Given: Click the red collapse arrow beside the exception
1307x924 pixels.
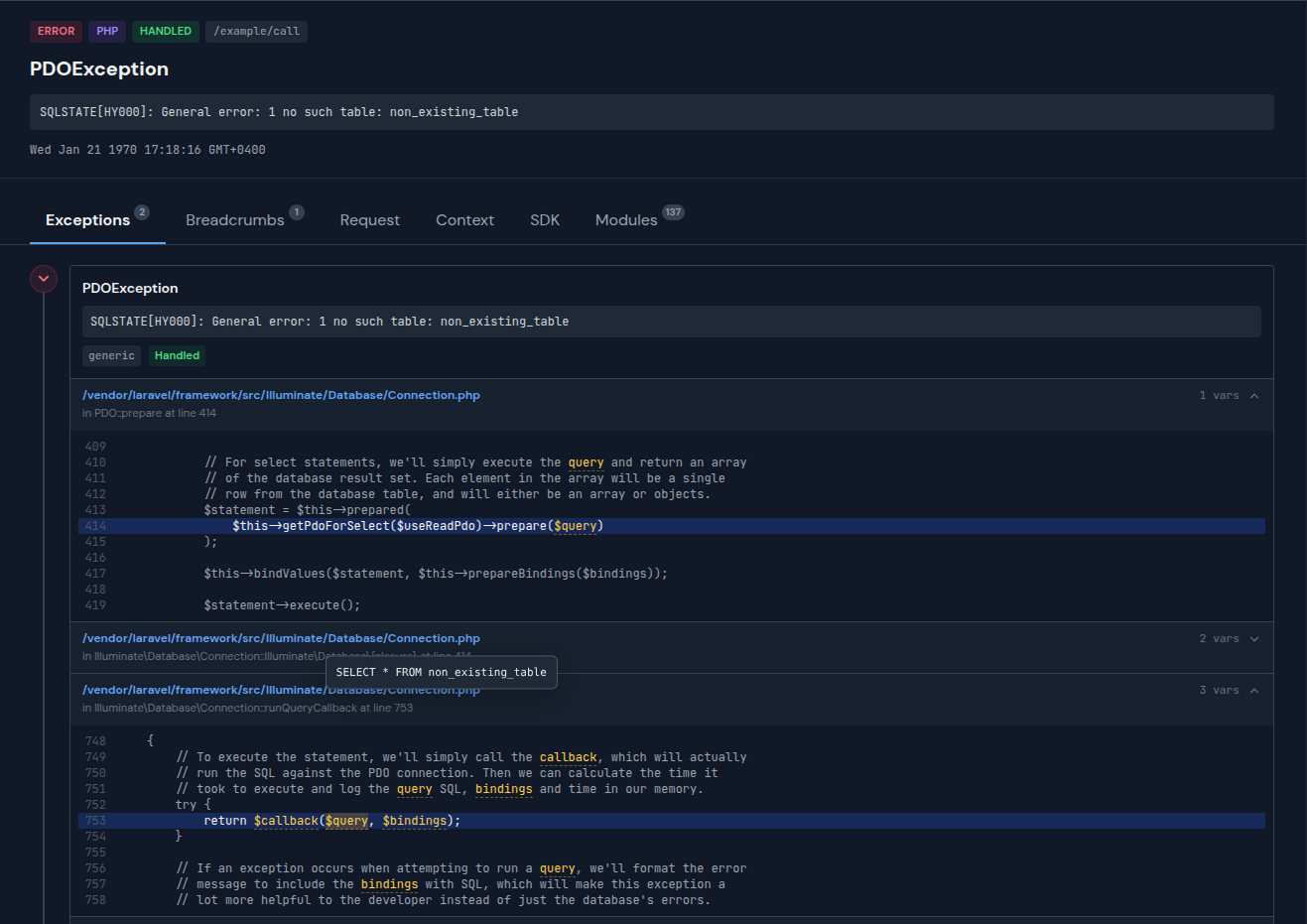Looking at the screenshot, I should click(43, 279).
